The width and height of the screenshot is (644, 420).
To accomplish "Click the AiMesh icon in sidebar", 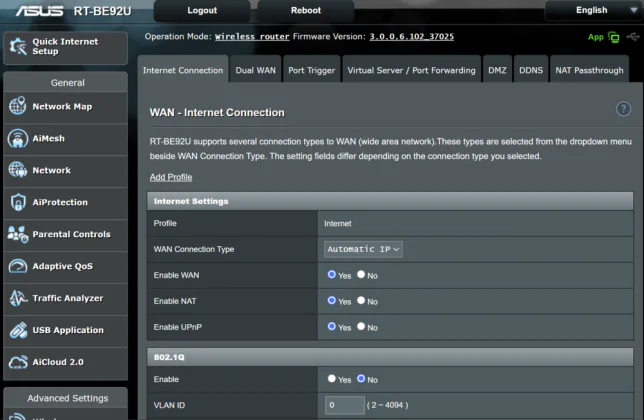I will tap(18, 138).
